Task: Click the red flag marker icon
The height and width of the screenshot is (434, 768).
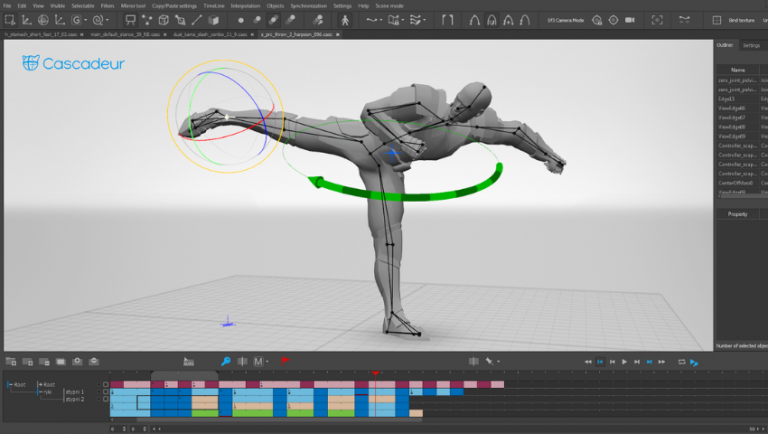Action: (x=285, y=361)
